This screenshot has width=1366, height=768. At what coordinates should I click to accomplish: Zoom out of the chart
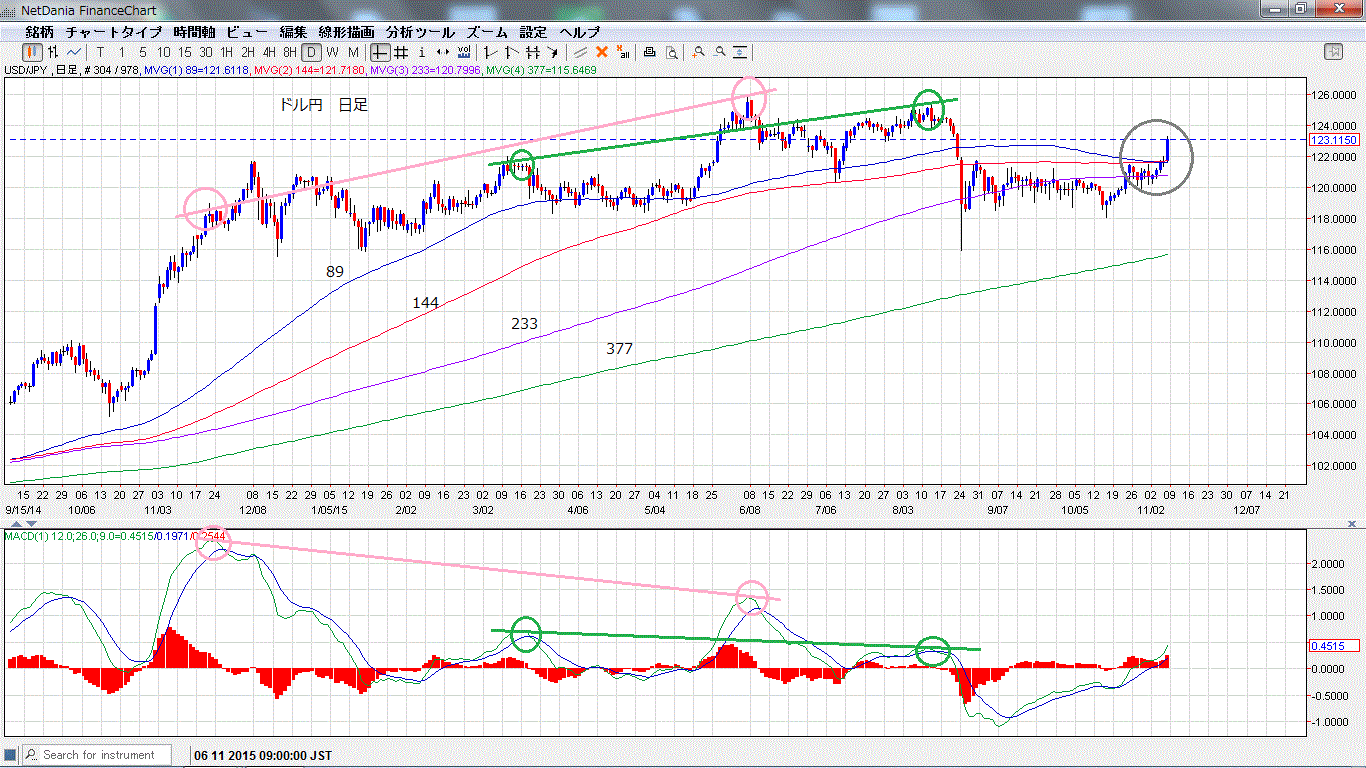[719, 52]
